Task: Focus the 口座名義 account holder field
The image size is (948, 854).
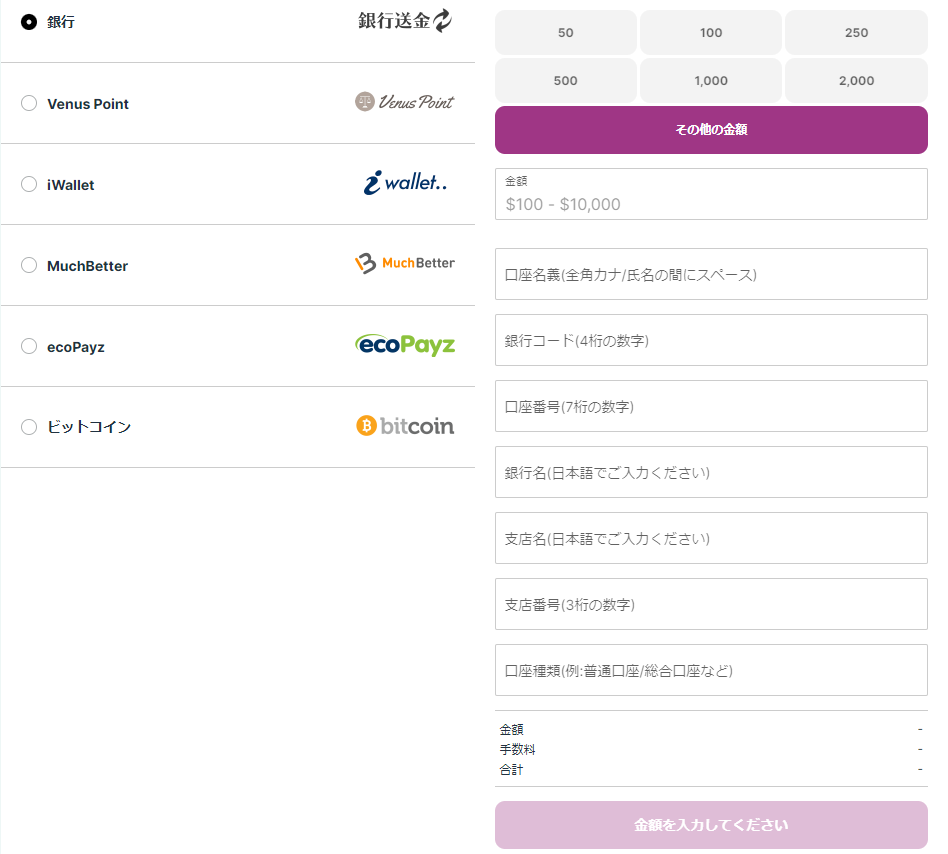Action: (710, 275)
